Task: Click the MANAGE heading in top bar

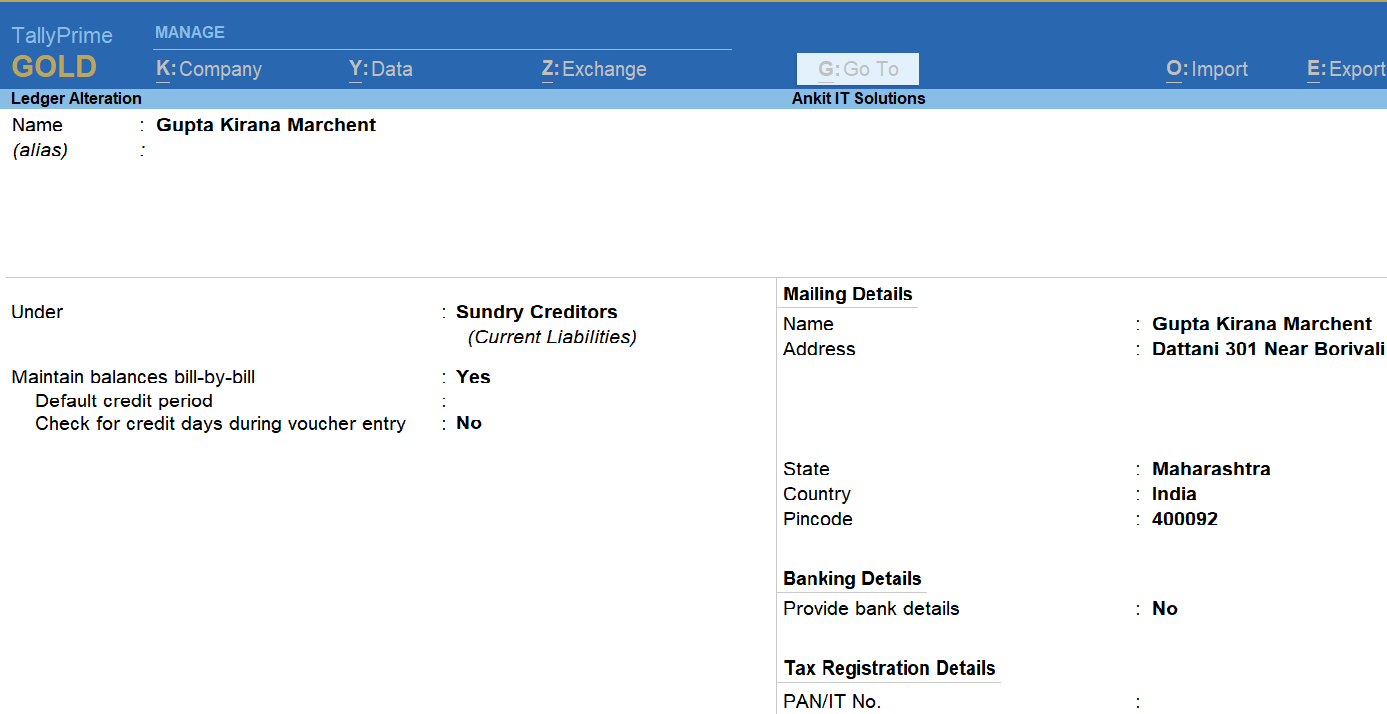Action: point(190,32)
